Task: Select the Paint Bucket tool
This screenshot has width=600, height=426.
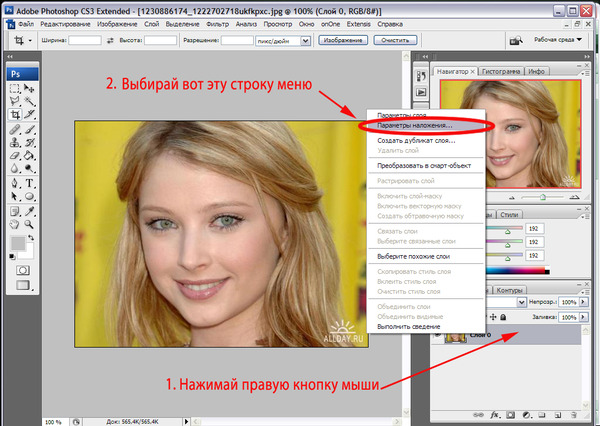Action: click(x=29, y=156)
